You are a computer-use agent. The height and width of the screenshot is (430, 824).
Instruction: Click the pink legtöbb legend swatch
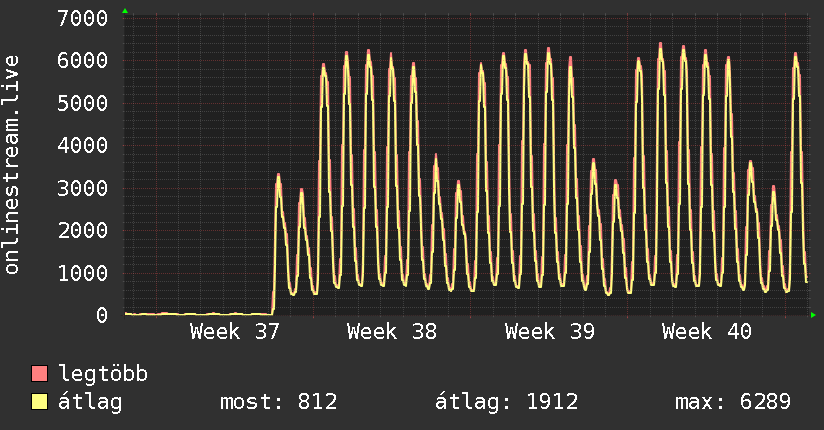39,374
